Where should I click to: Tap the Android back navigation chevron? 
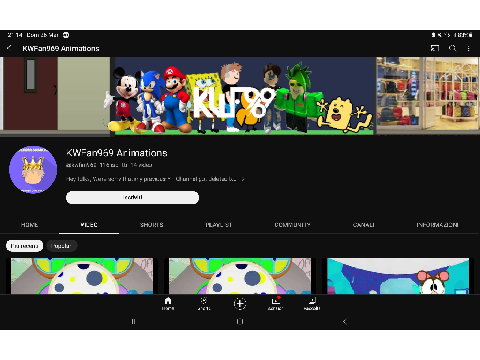coord(345,321)
